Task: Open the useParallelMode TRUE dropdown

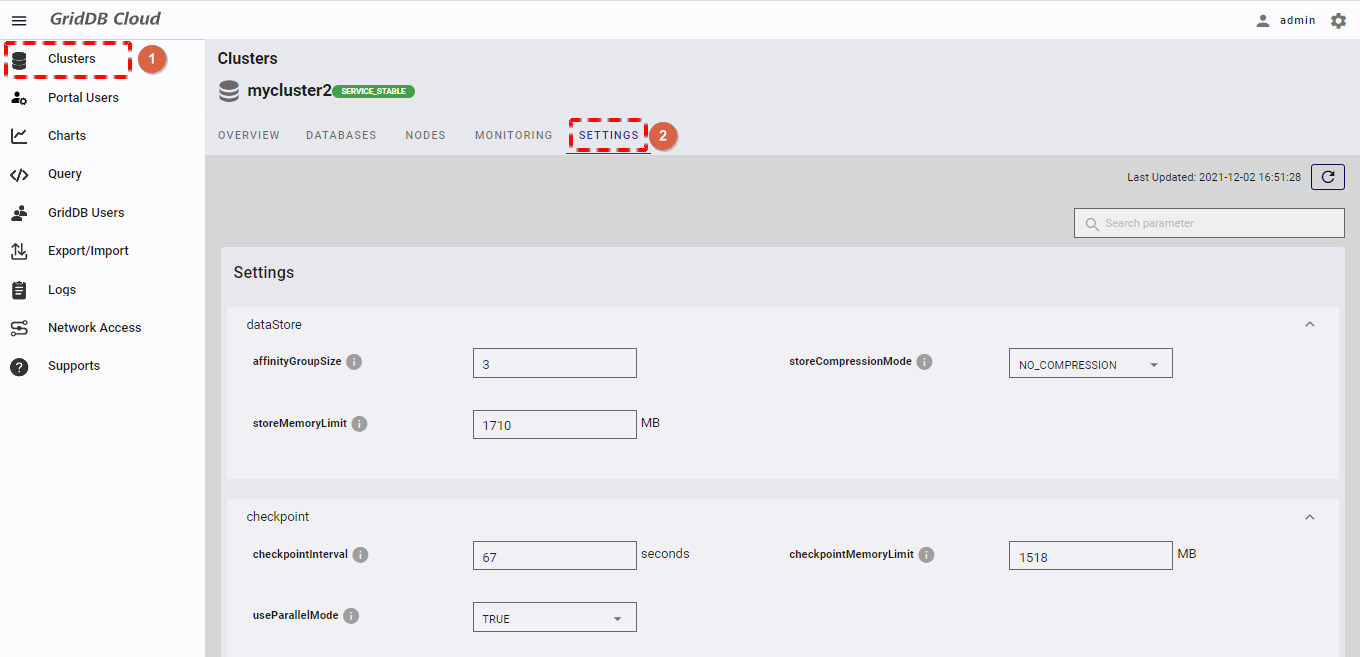Action: coord(554,617)
